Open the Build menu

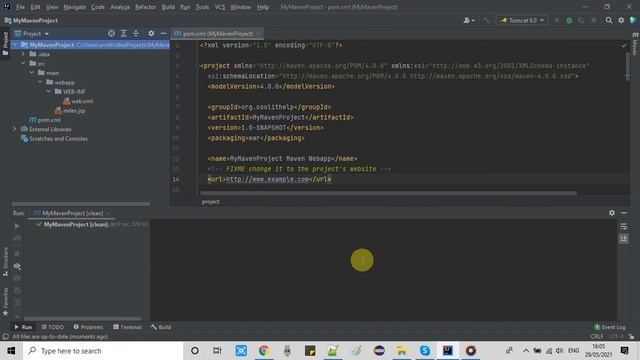[x=168, y=7]
